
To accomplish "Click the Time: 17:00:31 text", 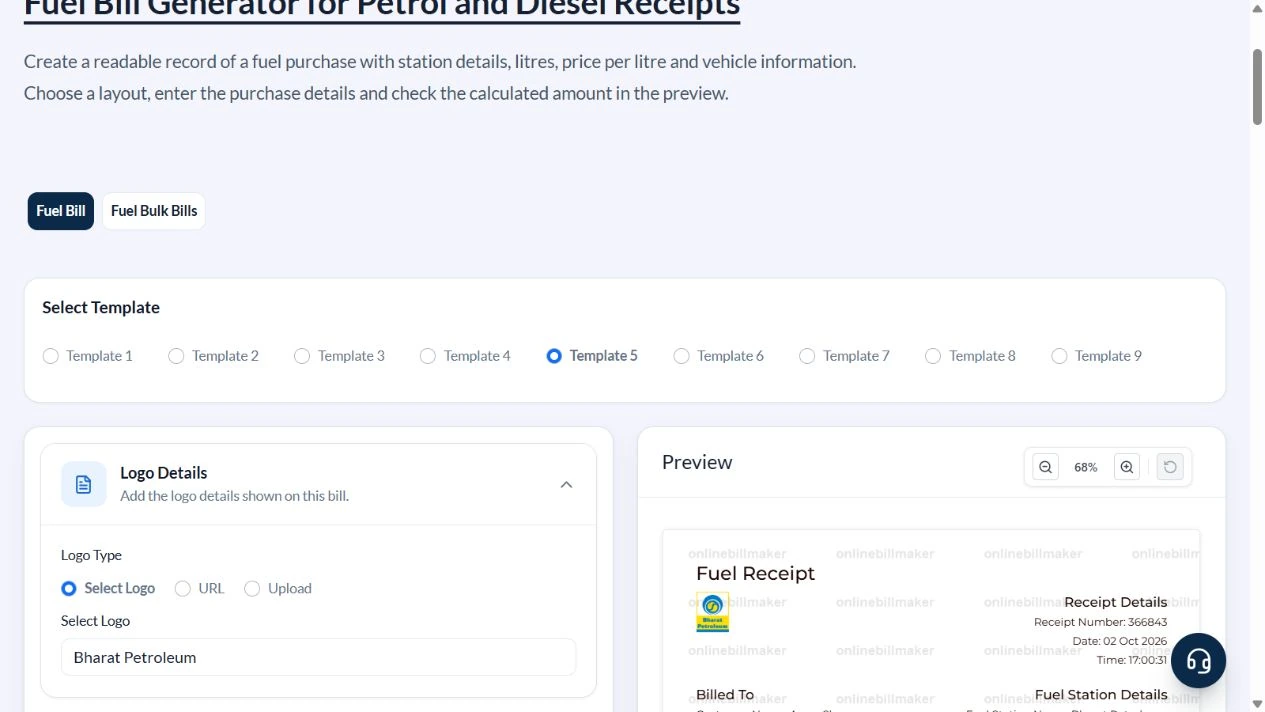I will (x=1132, y=660).
